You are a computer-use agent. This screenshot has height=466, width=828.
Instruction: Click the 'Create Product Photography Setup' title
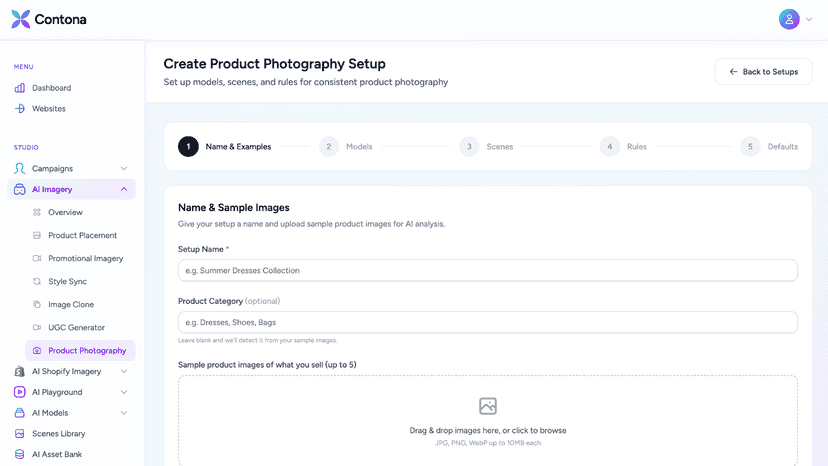[274, 64]
